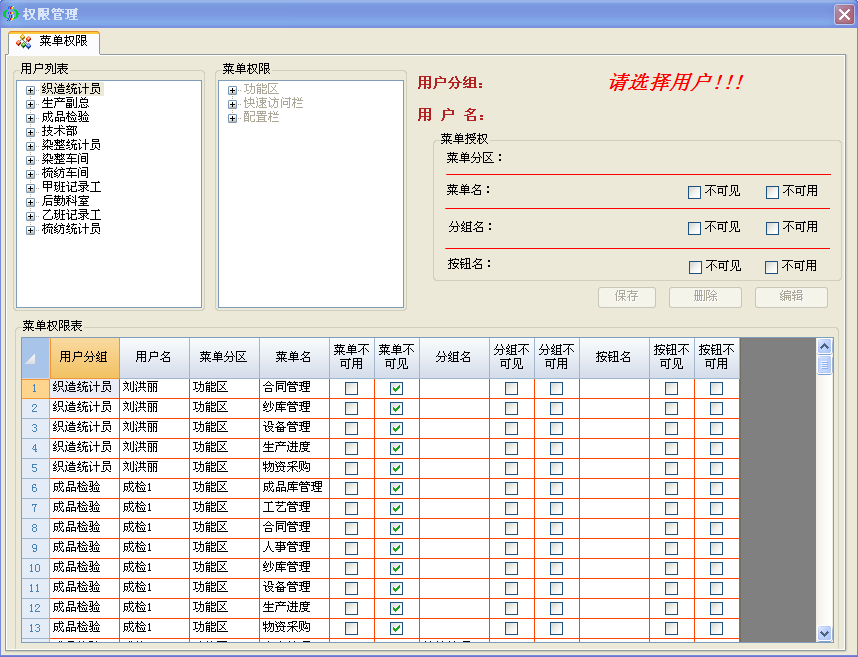Click the 人事管理 cell in row 9
The image size is (858, 657).
(x=294, y=548)
